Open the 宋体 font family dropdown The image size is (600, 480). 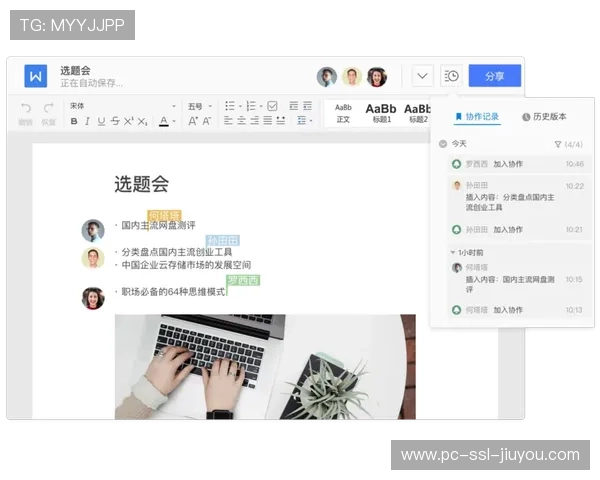[122, 106]
